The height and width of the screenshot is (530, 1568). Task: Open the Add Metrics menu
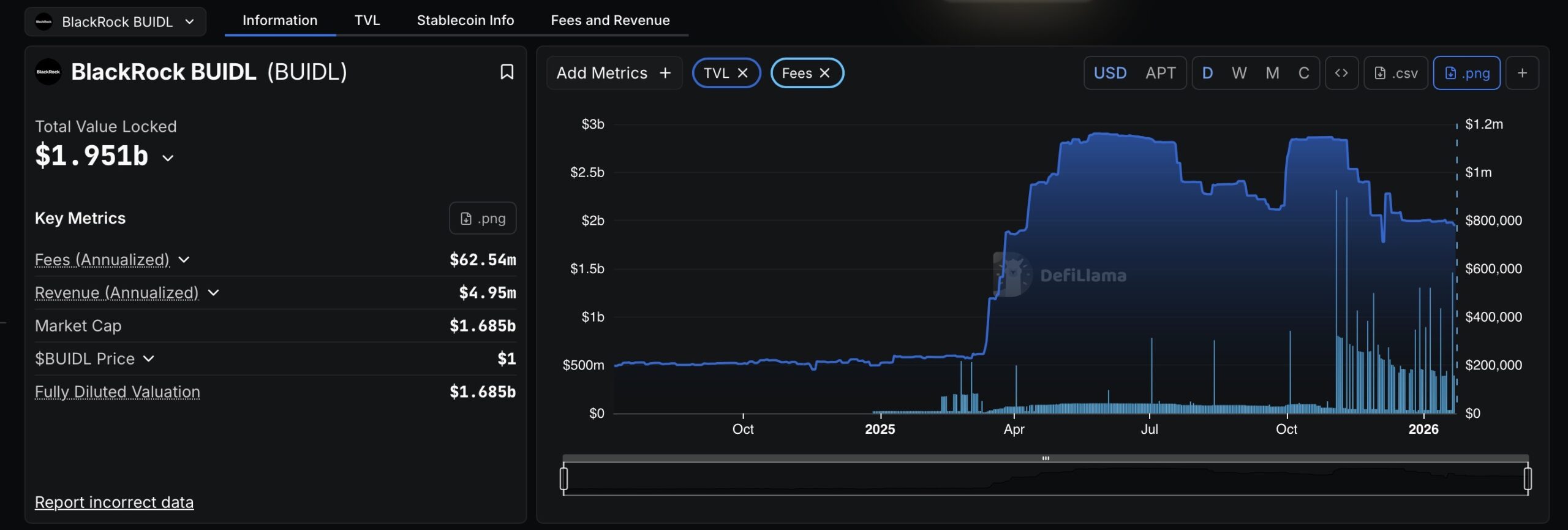pos(613,74)
